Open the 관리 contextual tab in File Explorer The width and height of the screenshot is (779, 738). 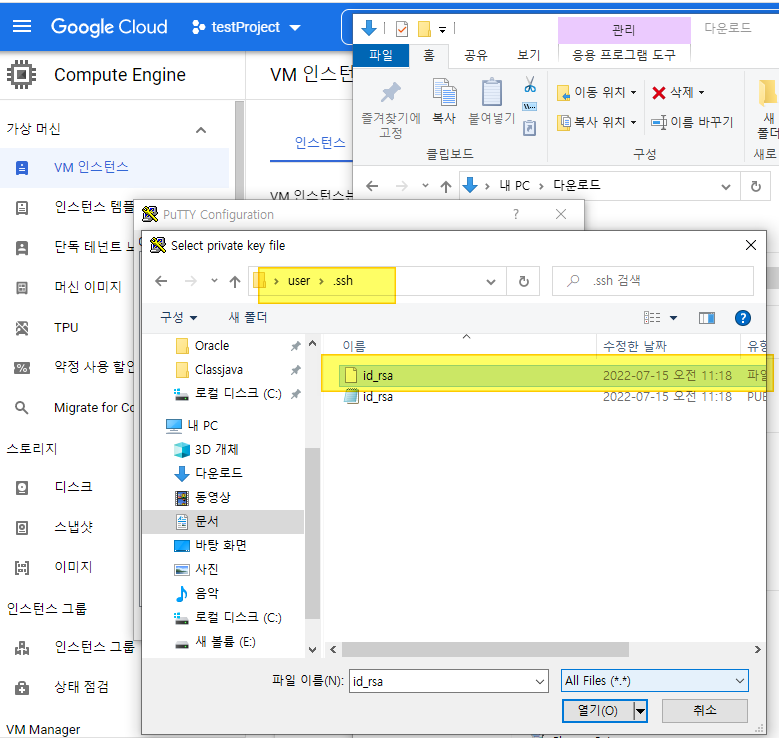point(624,30)
